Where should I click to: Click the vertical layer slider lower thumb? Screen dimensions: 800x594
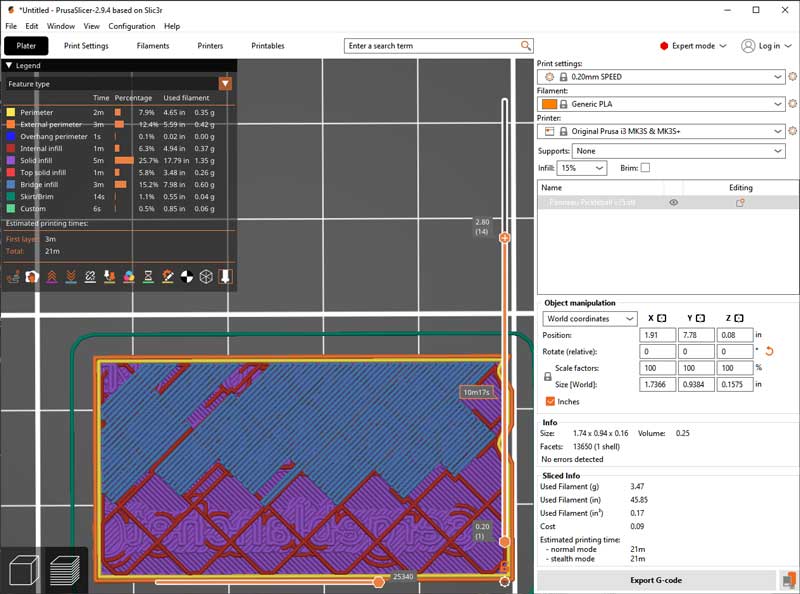(505, 542)
